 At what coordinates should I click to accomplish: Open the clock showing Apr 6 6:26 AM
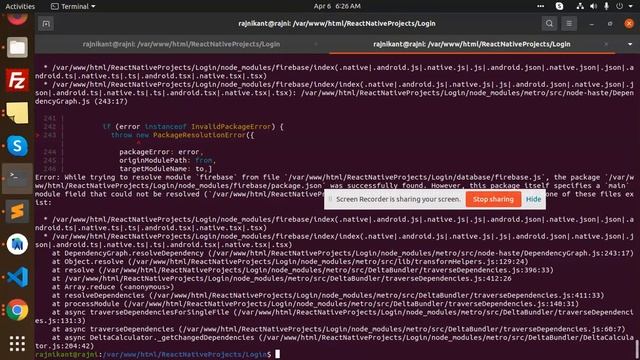(x=337, y=6)
